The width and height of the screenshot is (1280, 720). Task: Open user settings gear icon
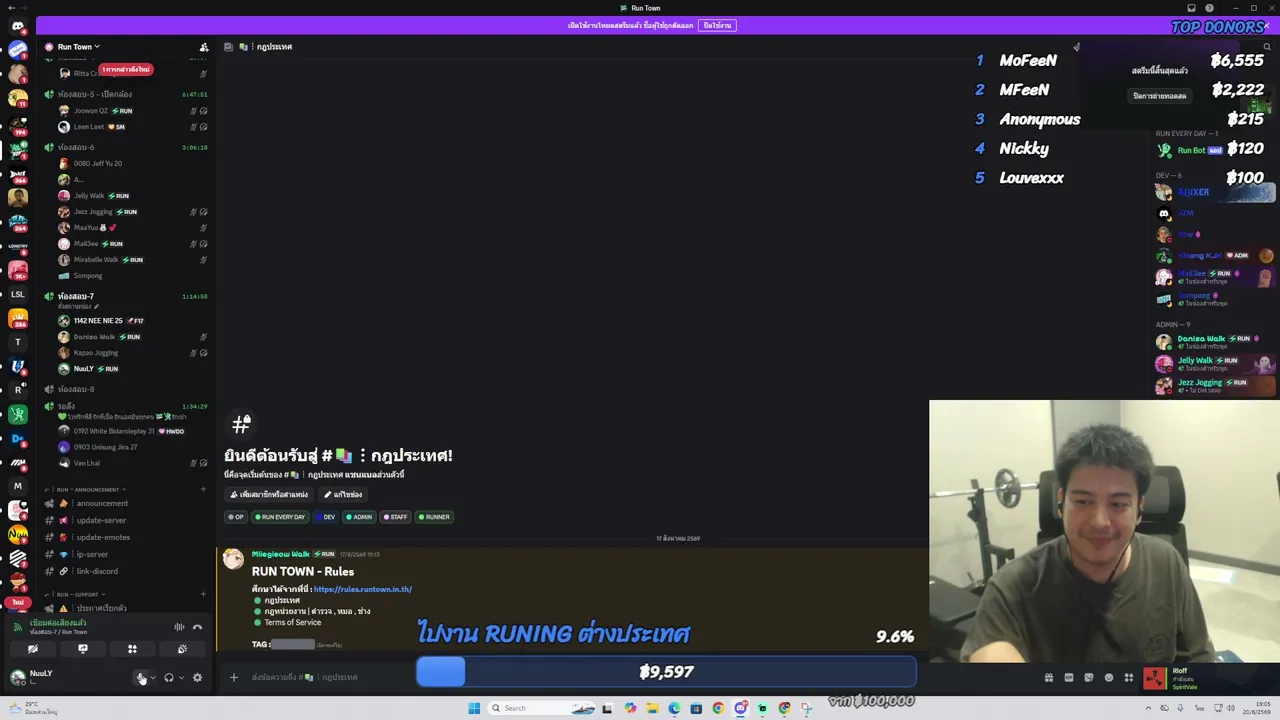click(x=197, y=677)
